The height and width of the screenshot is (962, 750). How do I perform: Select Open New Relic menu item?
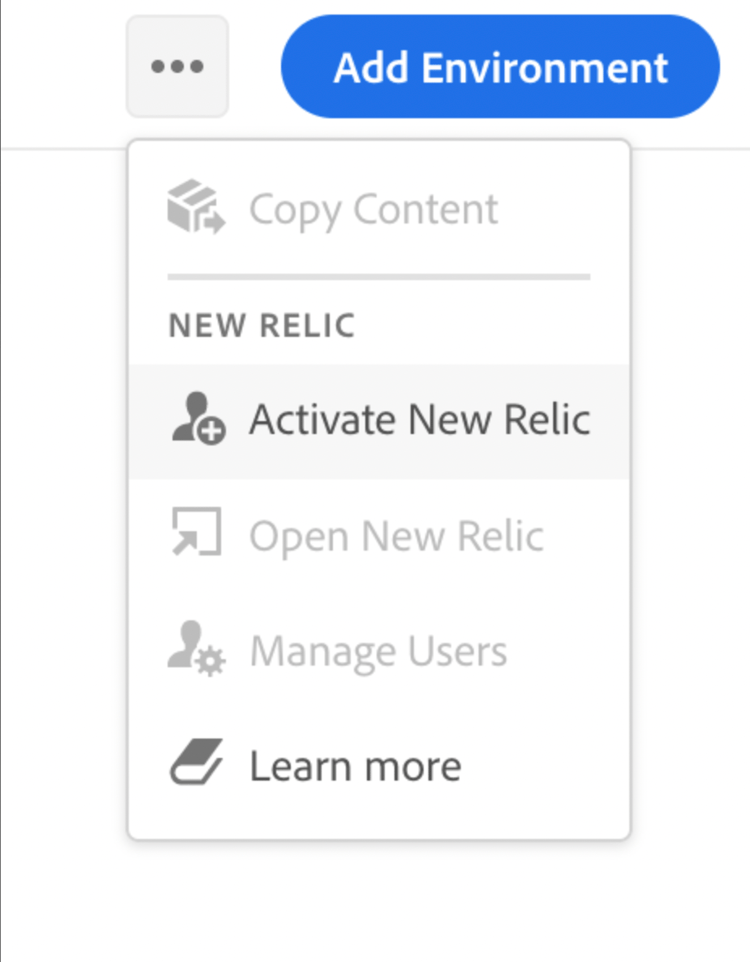click(x=379, y=536)
